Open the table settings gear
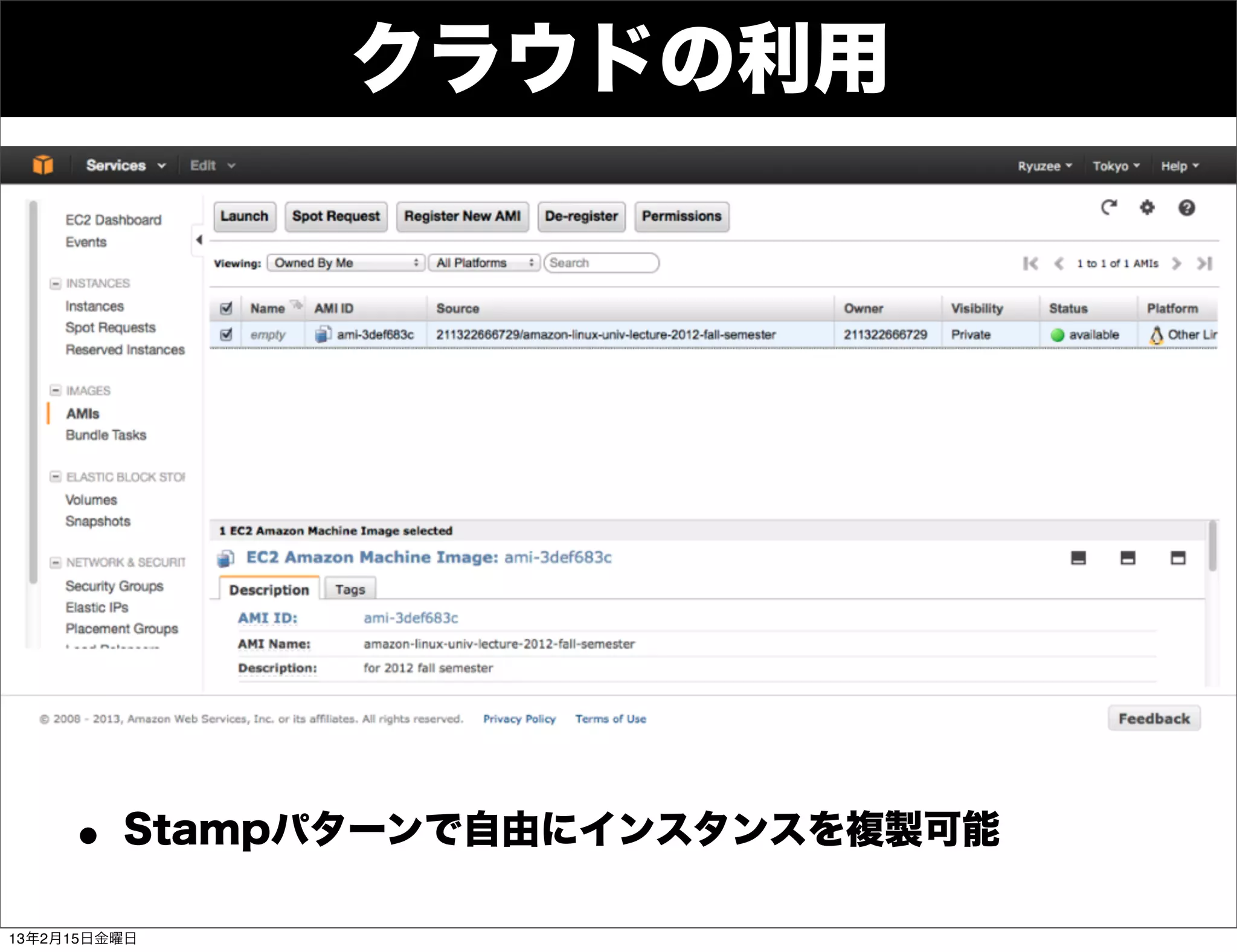The height and width of the screenshot is (952, 1237). [1147, 208]
